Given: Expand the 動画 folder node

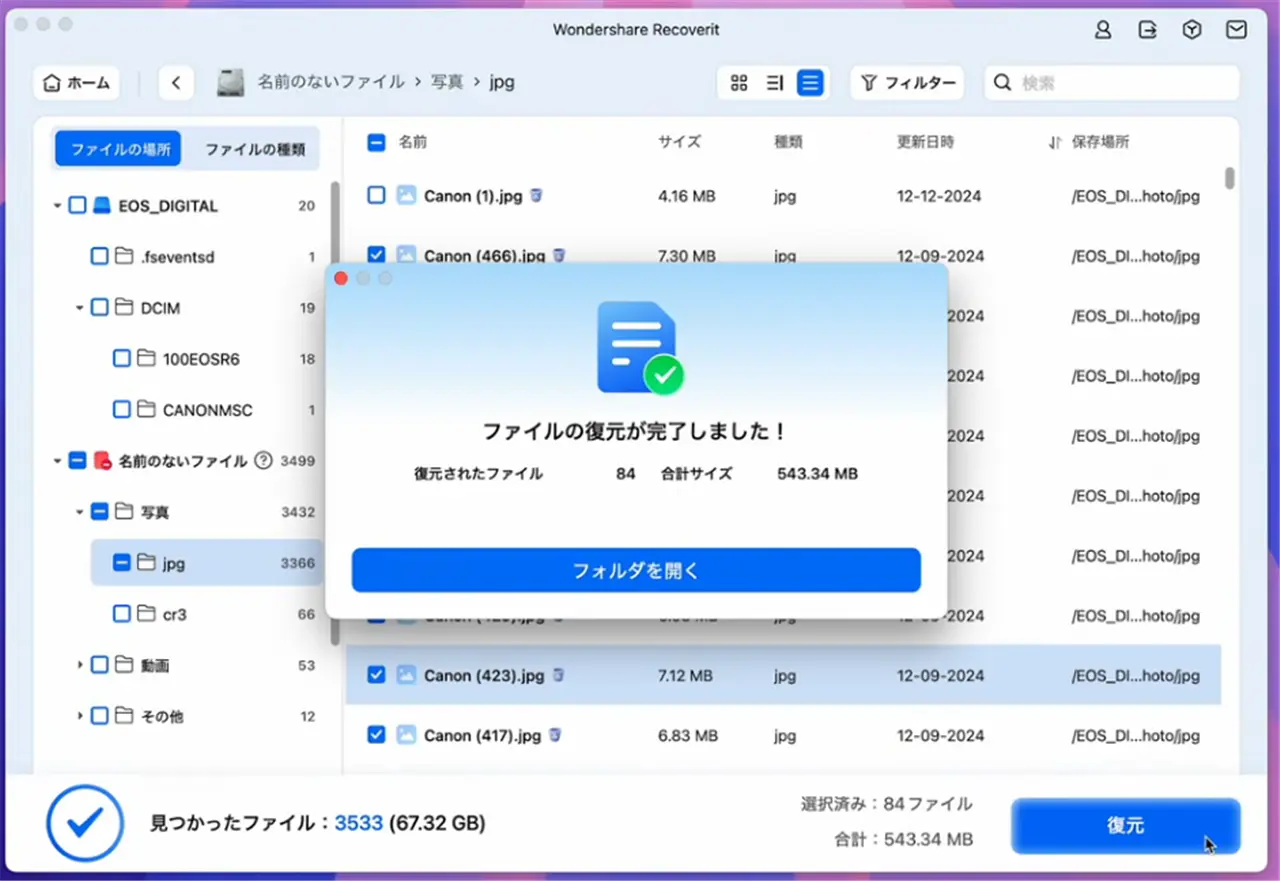Looking at the screenshot, I should pos(79,665).
